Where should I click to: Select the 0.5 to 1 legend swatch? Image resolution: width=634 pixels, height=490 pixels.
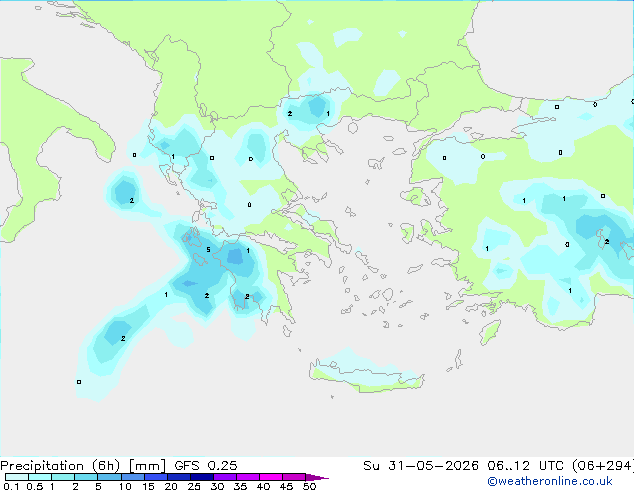[x=40, y=477]
